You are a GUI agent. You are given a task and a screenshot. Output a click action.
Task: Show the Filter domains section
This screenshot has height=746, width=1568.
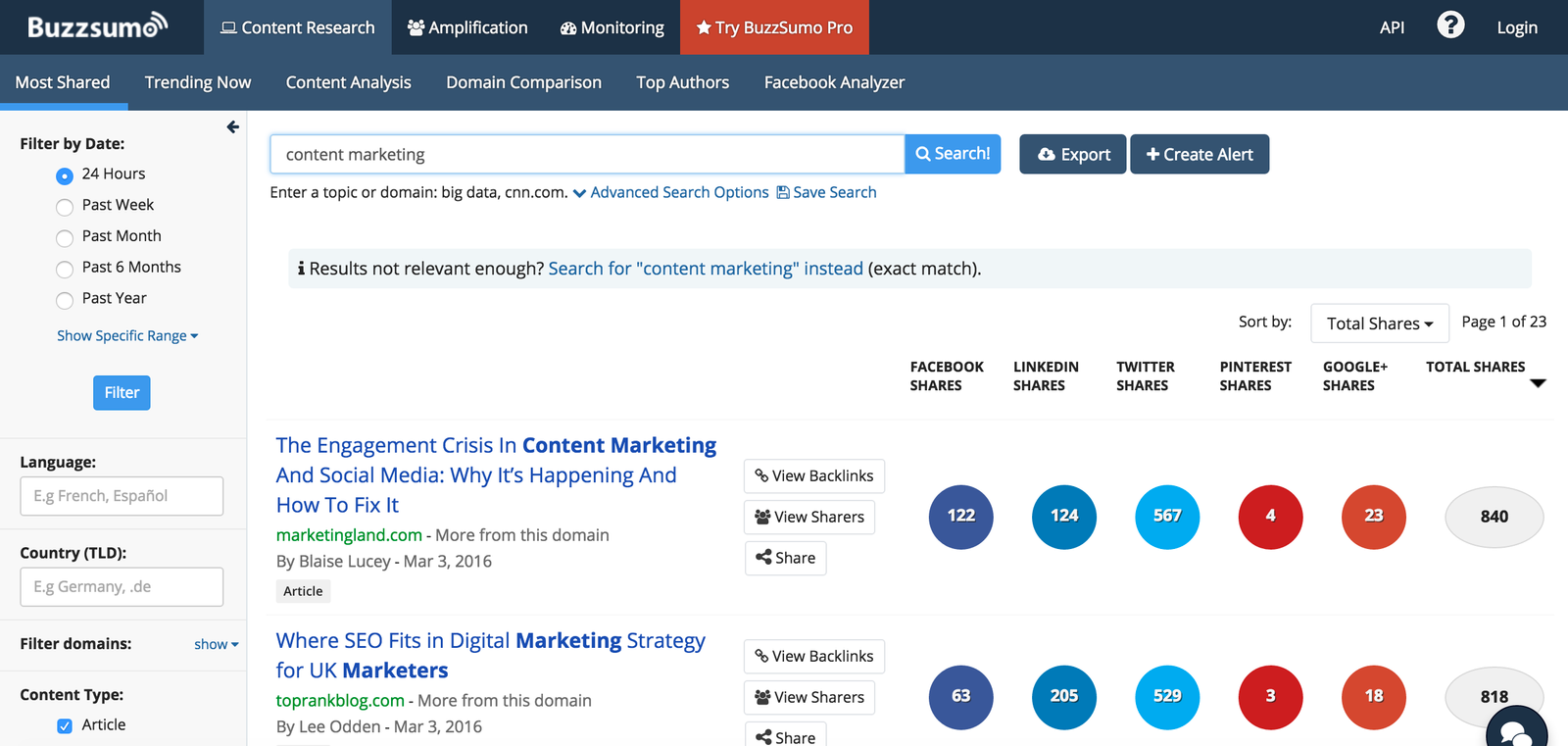(x=217, y=644)
